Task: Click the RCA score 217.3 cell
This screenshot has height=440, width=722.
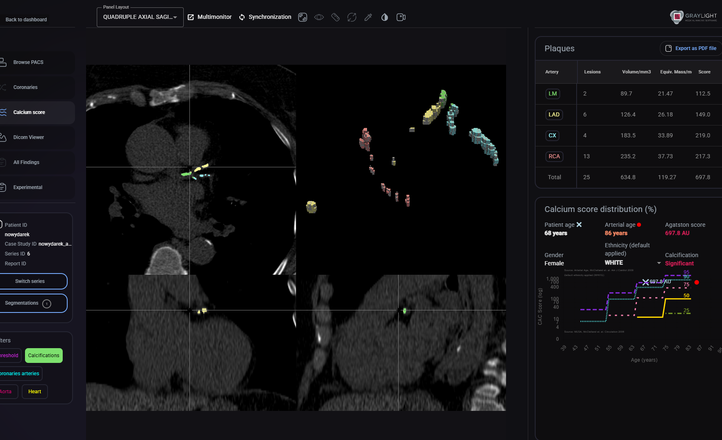Action: click(x=703, y=156)
